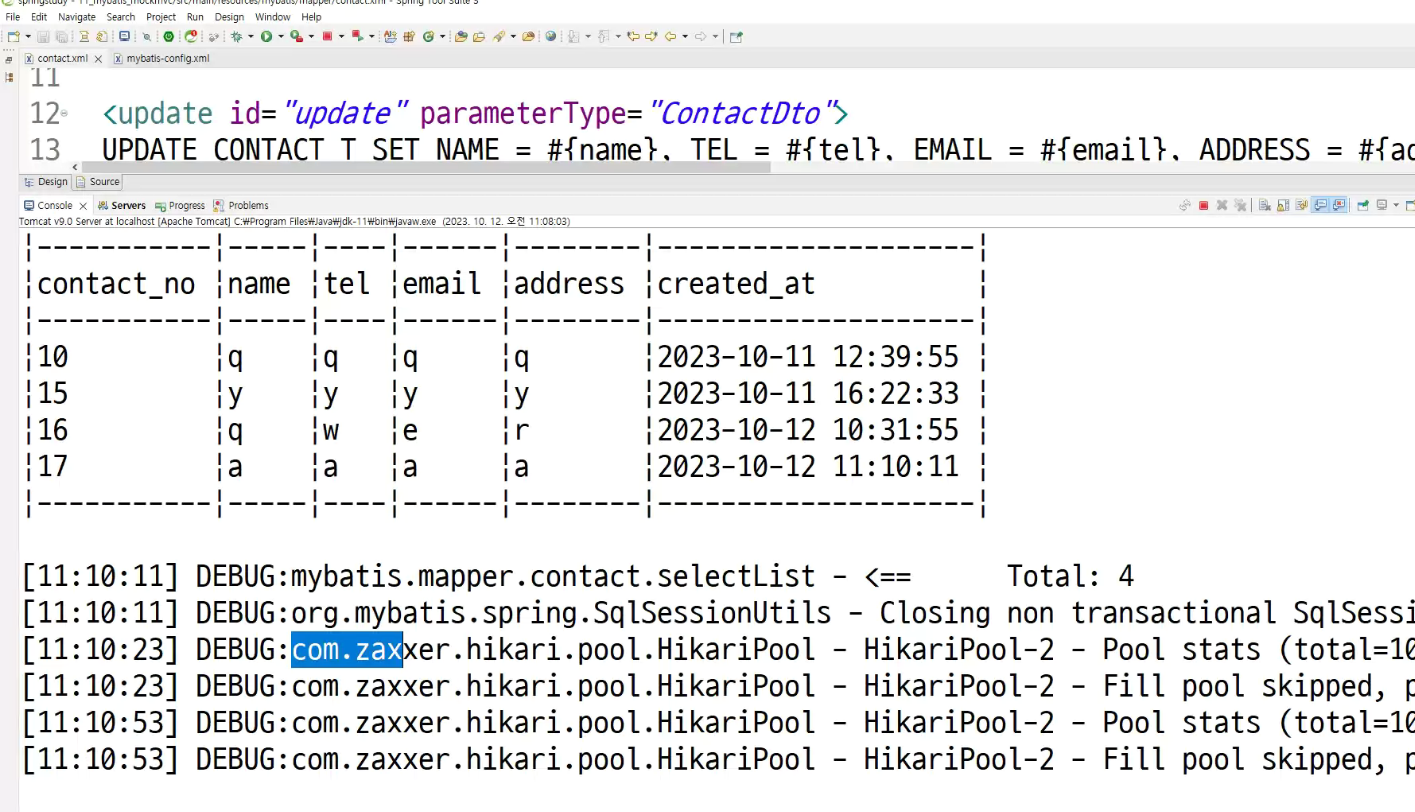Click the New file toolbar icon

point(13,36)
